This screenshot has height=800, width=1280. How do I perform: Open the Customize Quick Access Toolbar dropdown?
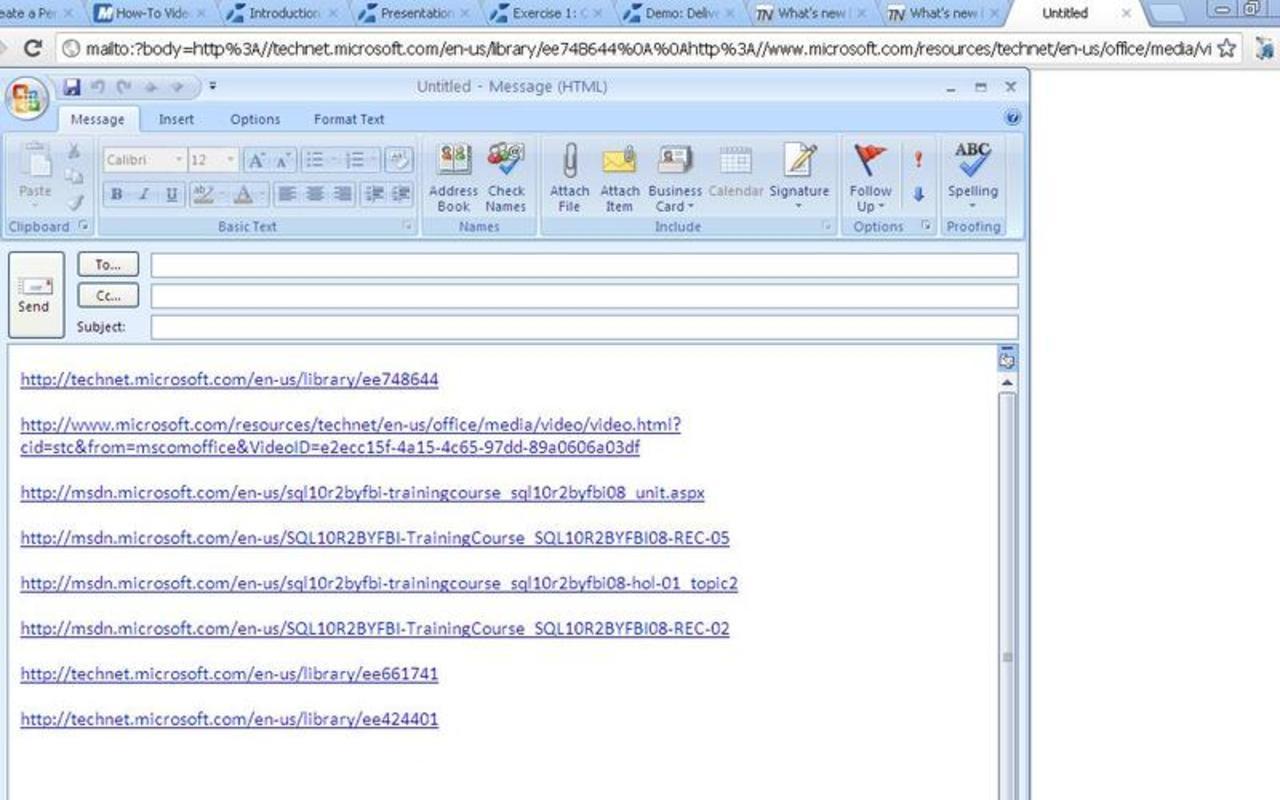pyautogui.click(x=212, y=87)
